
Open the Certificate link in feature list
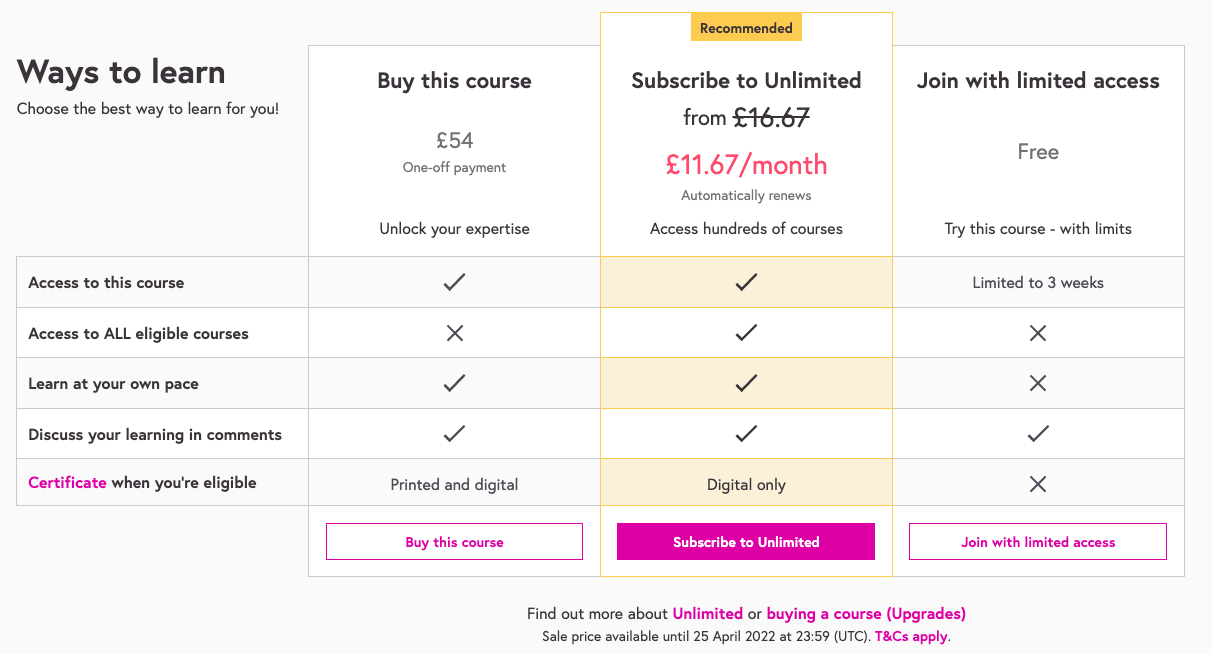(67, 483)
